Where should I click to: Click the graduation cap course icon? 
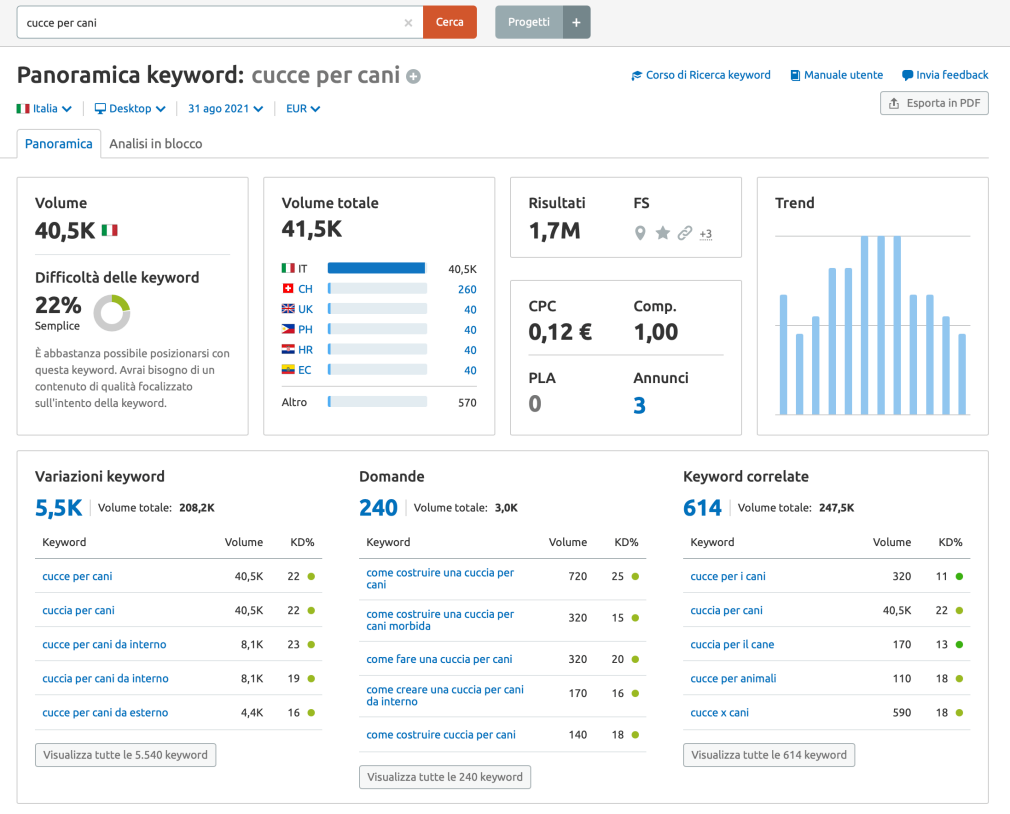tap(636, 75)
